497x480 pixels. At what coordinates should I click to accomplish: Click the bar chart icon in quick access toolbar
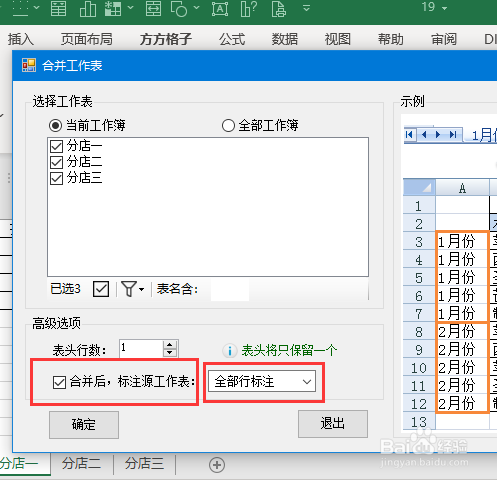click(88, 8)
